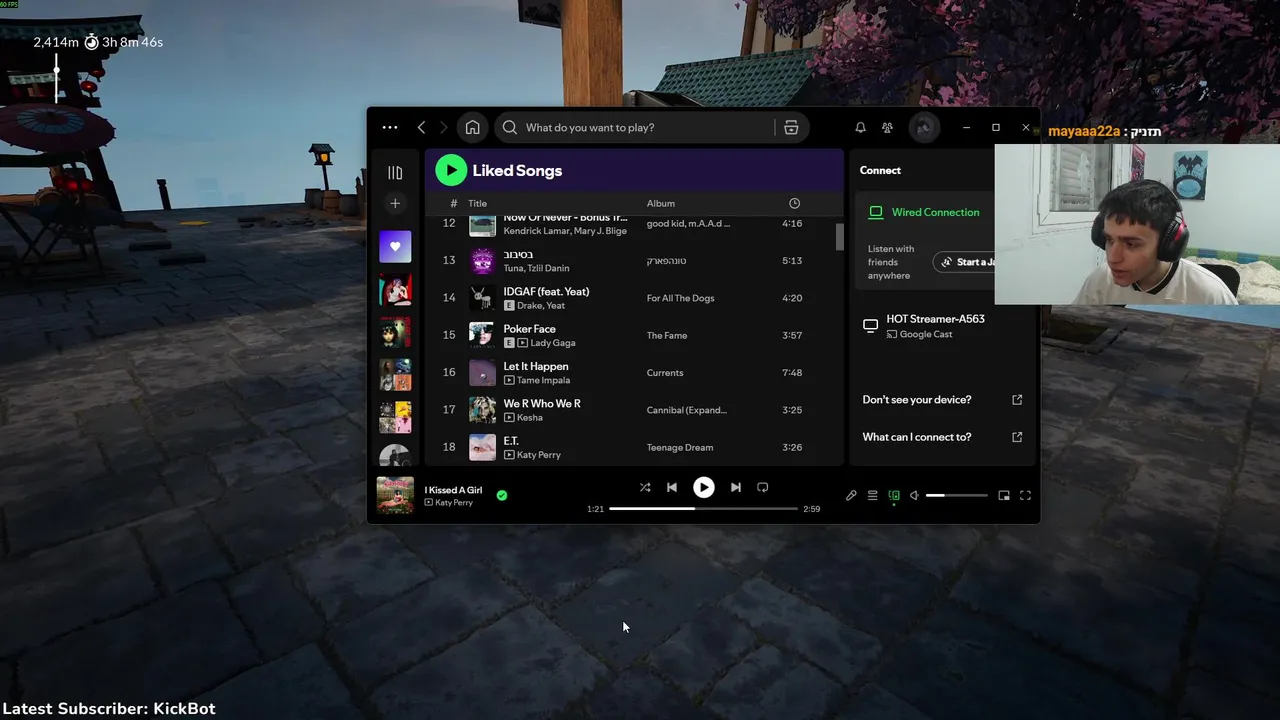Open artist link 'Kesha'
The width and height of the screenshot is (1280, 720).
coord(530,418)
